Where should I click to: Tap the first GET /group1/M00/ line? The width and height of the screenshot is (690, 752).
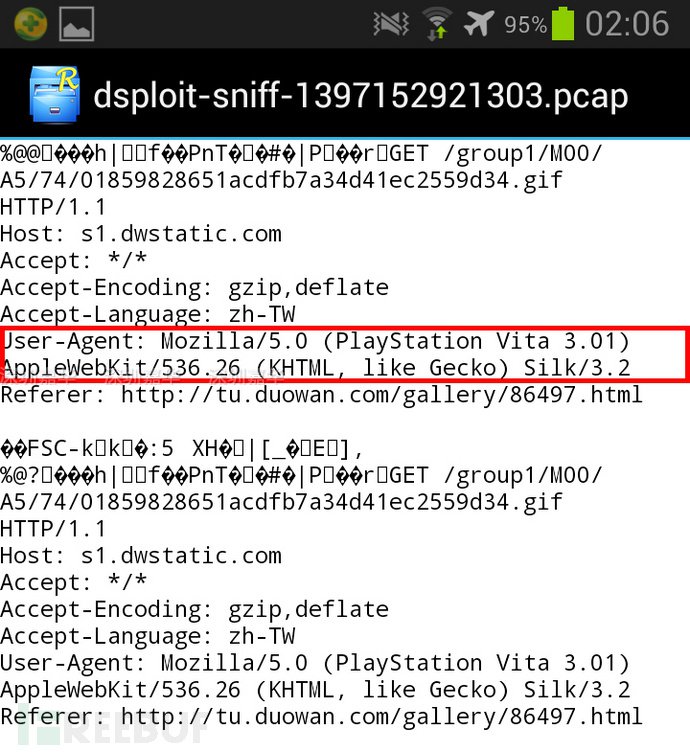[301, 154]
